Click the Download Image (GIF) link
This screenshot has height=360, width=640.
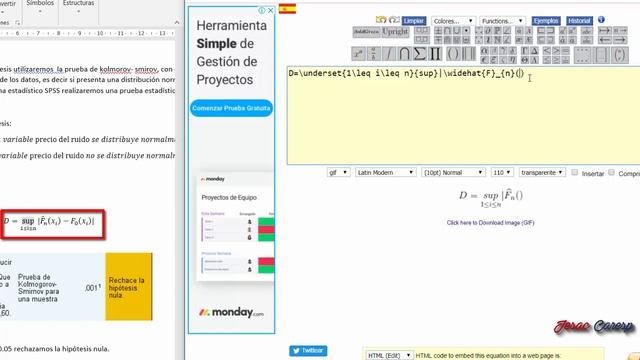point(490,223)
